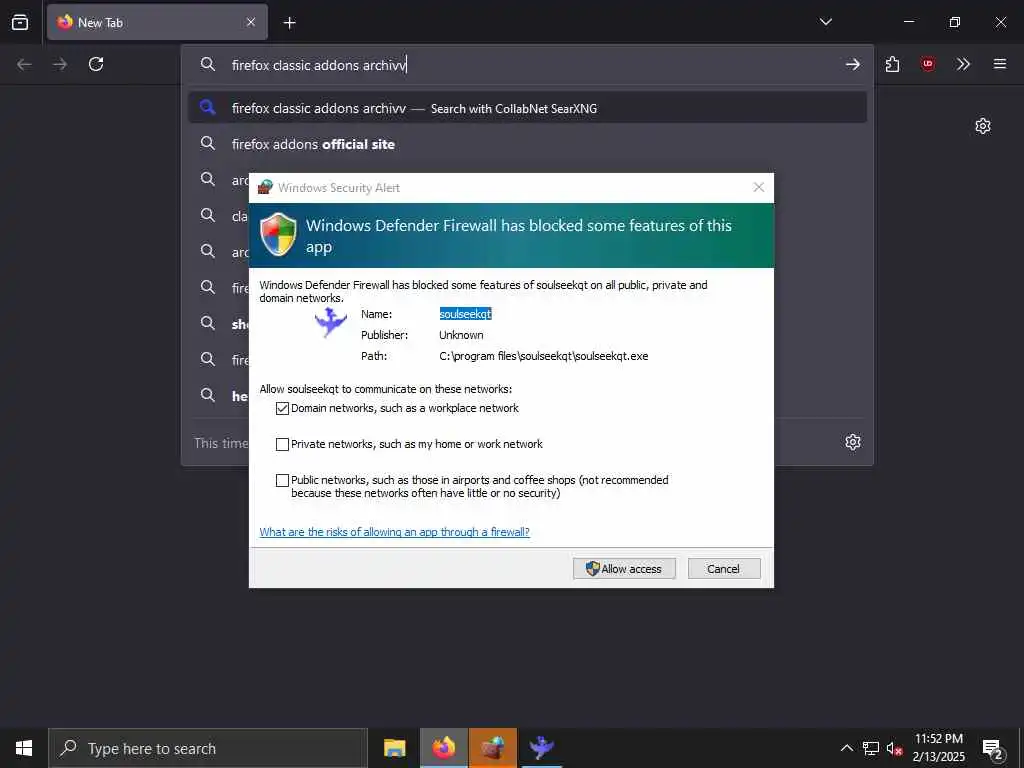This screenshot has width=1024, height=768.
Task: Click the soulseekqt bird app icon in dialog
Action: tap(330, 321)
